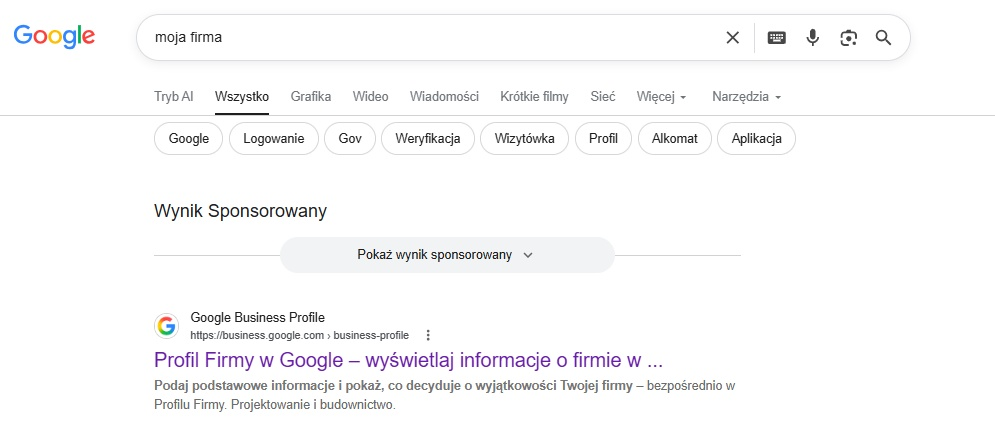Expand the Więcej dropdown

click(662, 97)
